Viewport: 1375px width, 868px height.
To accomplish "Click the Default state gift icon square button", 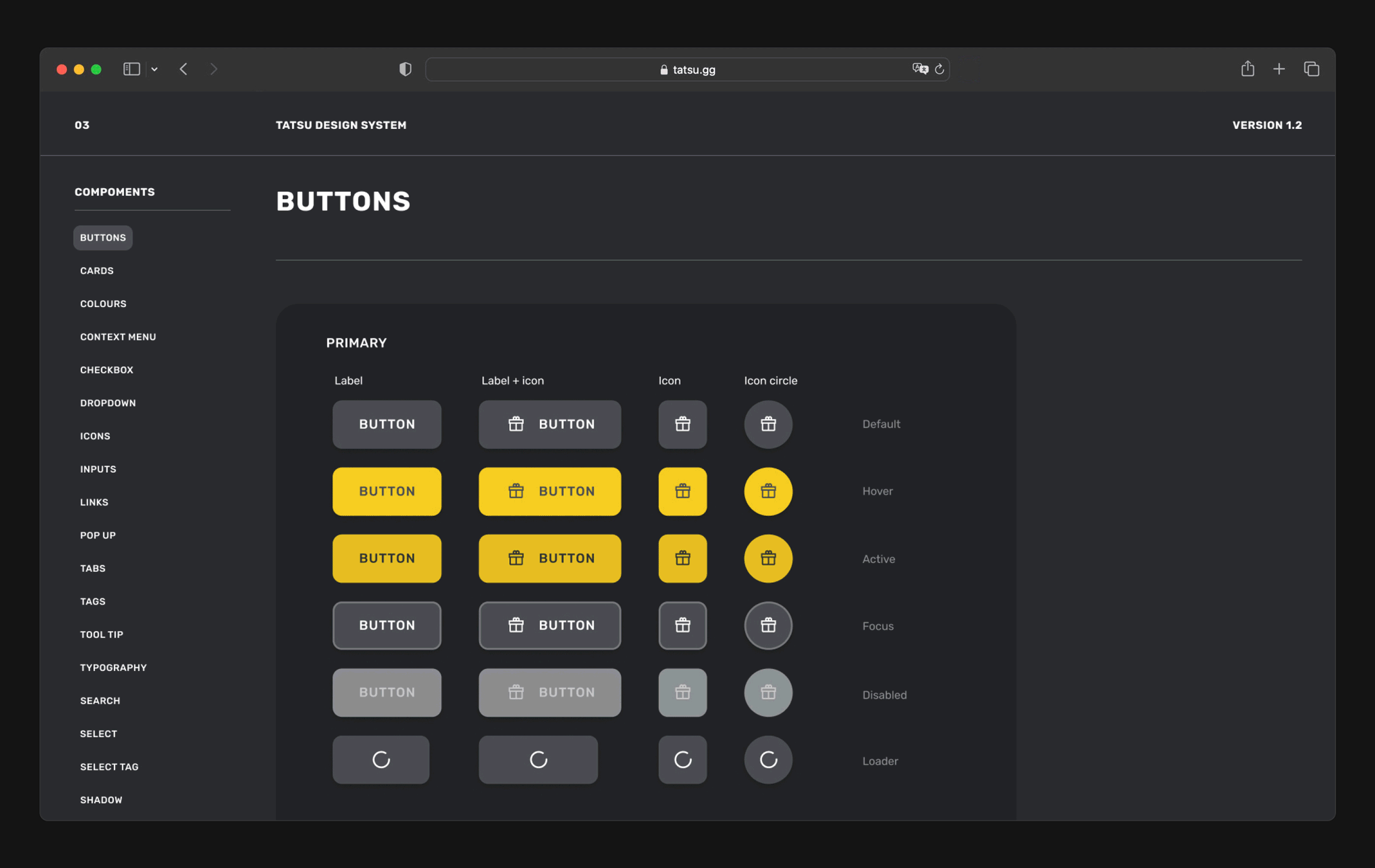I will (x=682, y=424).
